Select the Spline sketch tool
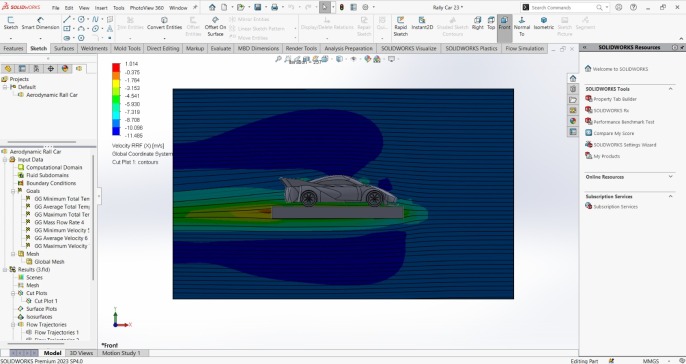The width and height of the screenshot is (686, 364). pyautogui.click(x=95, y=19)
